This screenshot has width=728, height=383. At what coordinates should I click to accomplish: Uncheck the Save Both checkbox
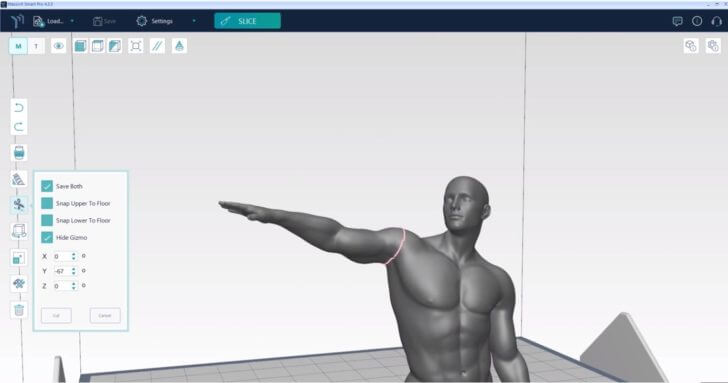click(47, 186)
